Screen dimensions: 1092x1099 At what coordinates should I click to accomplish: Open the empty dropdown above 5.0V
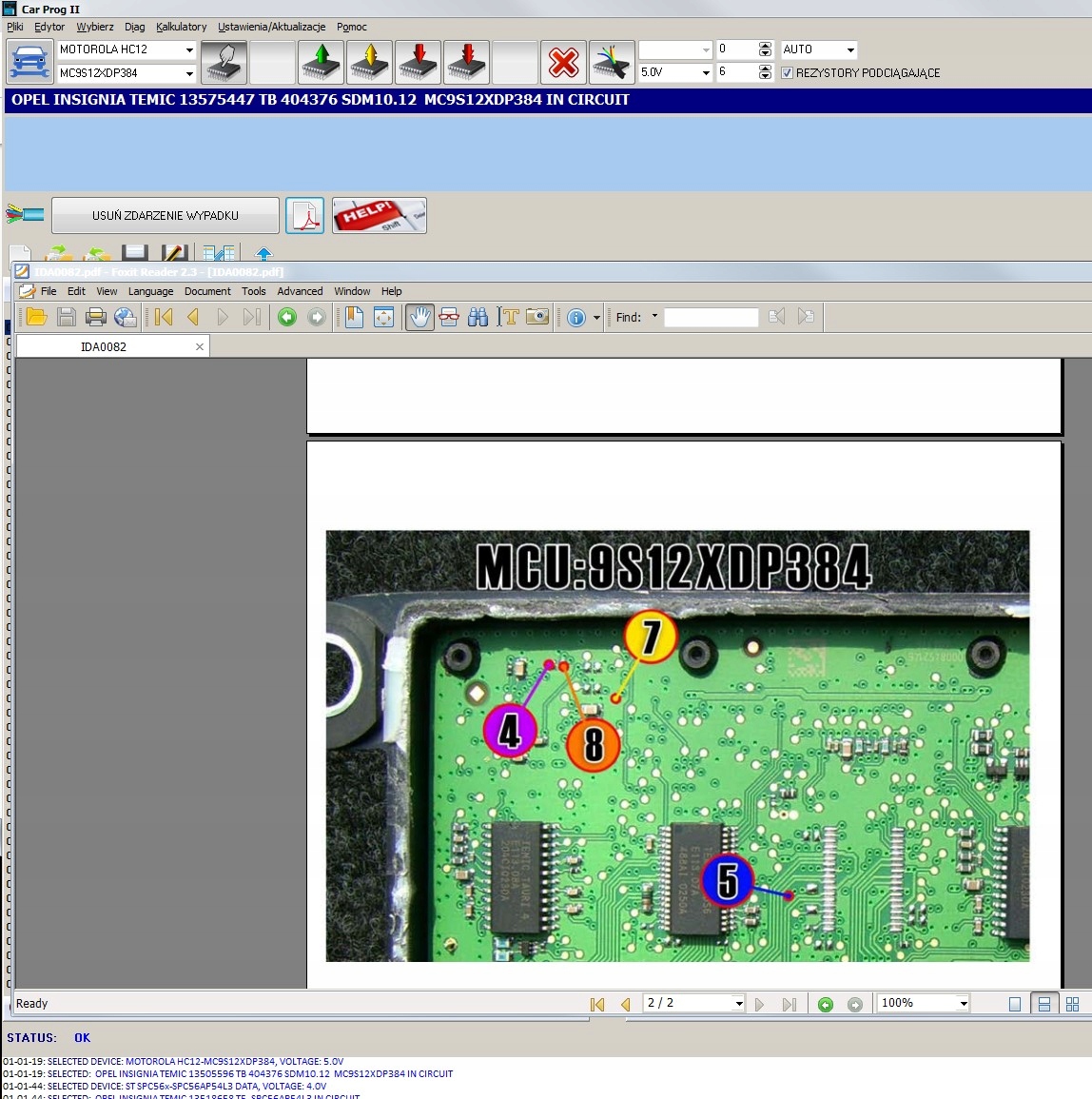pyautogui.click(x=706, y=49)
